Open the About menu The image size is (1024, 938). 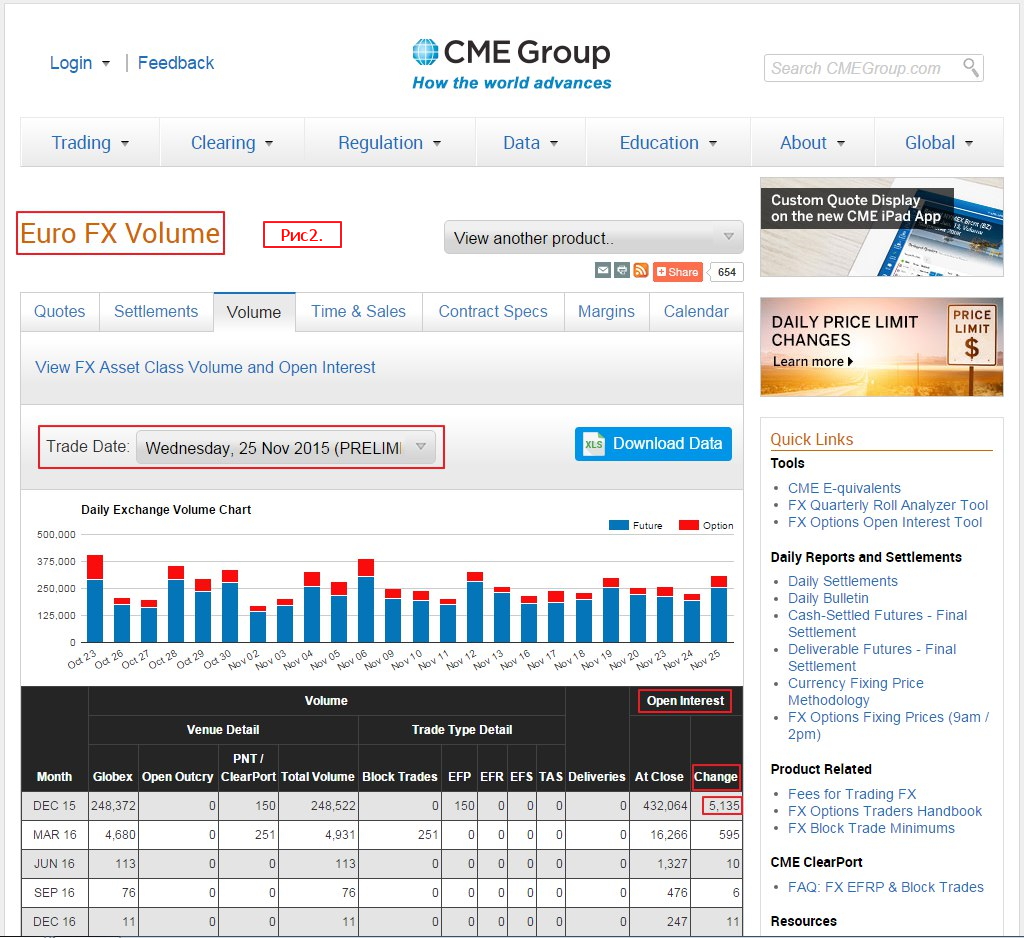click(x=812, y=142)
